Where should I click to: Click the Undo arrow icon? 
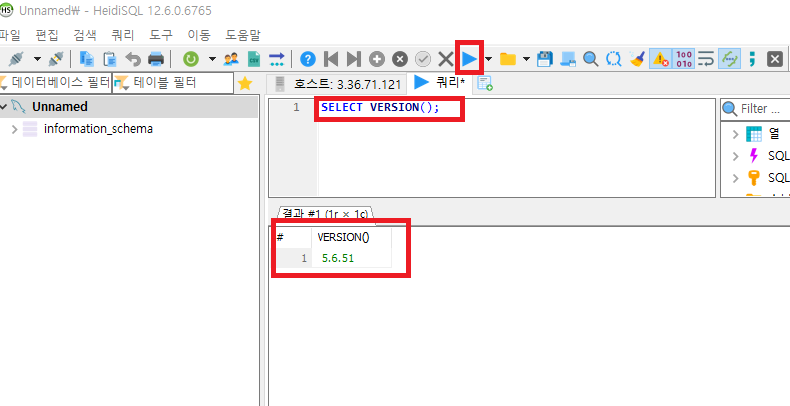(x=133, y=59)
